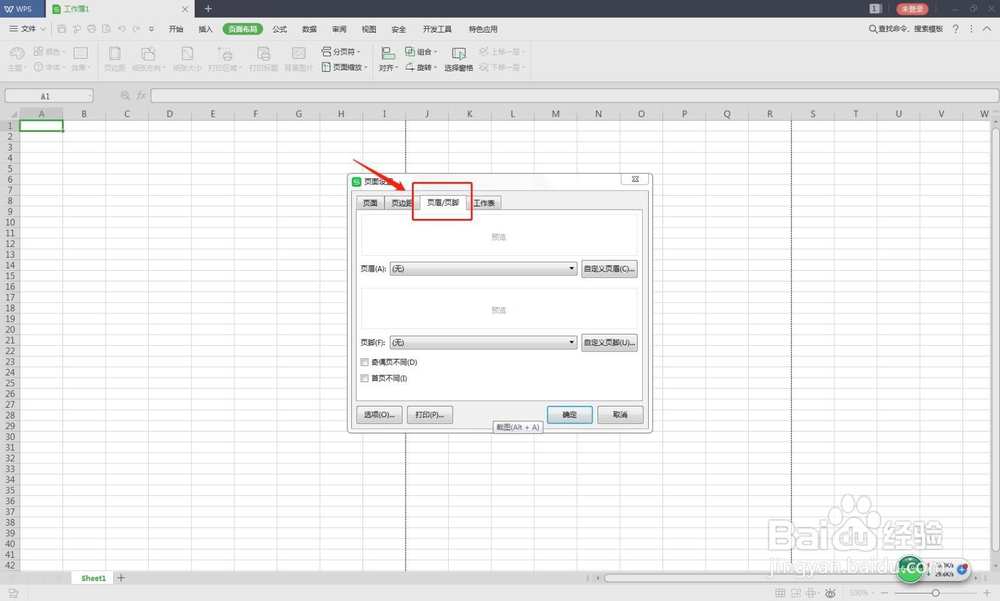Screen dimensions: 1000x601
Task: Open the 插入 ribbon tab
Action: point(205,29)
